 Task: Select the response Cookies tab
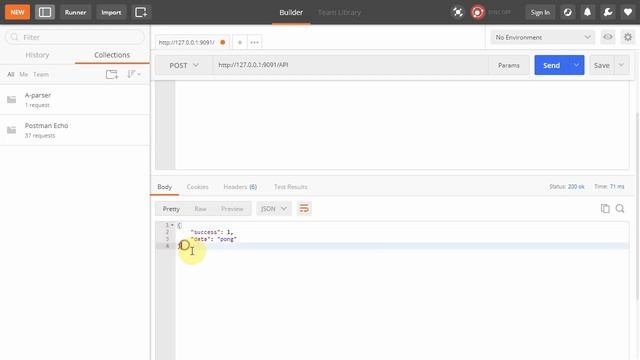click(198, 187)
